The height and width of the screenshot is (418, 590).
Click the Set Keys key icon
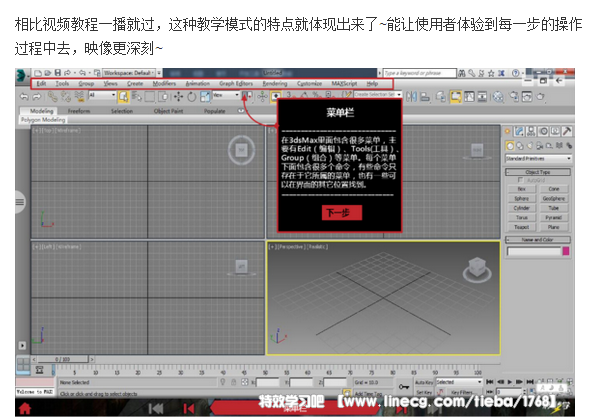pyautogui.click(x=403, y=387)
